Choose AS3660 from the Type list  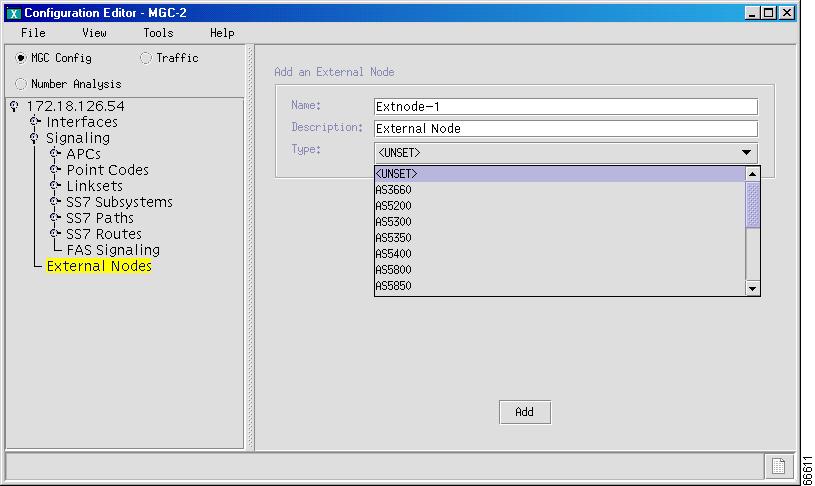560,190
